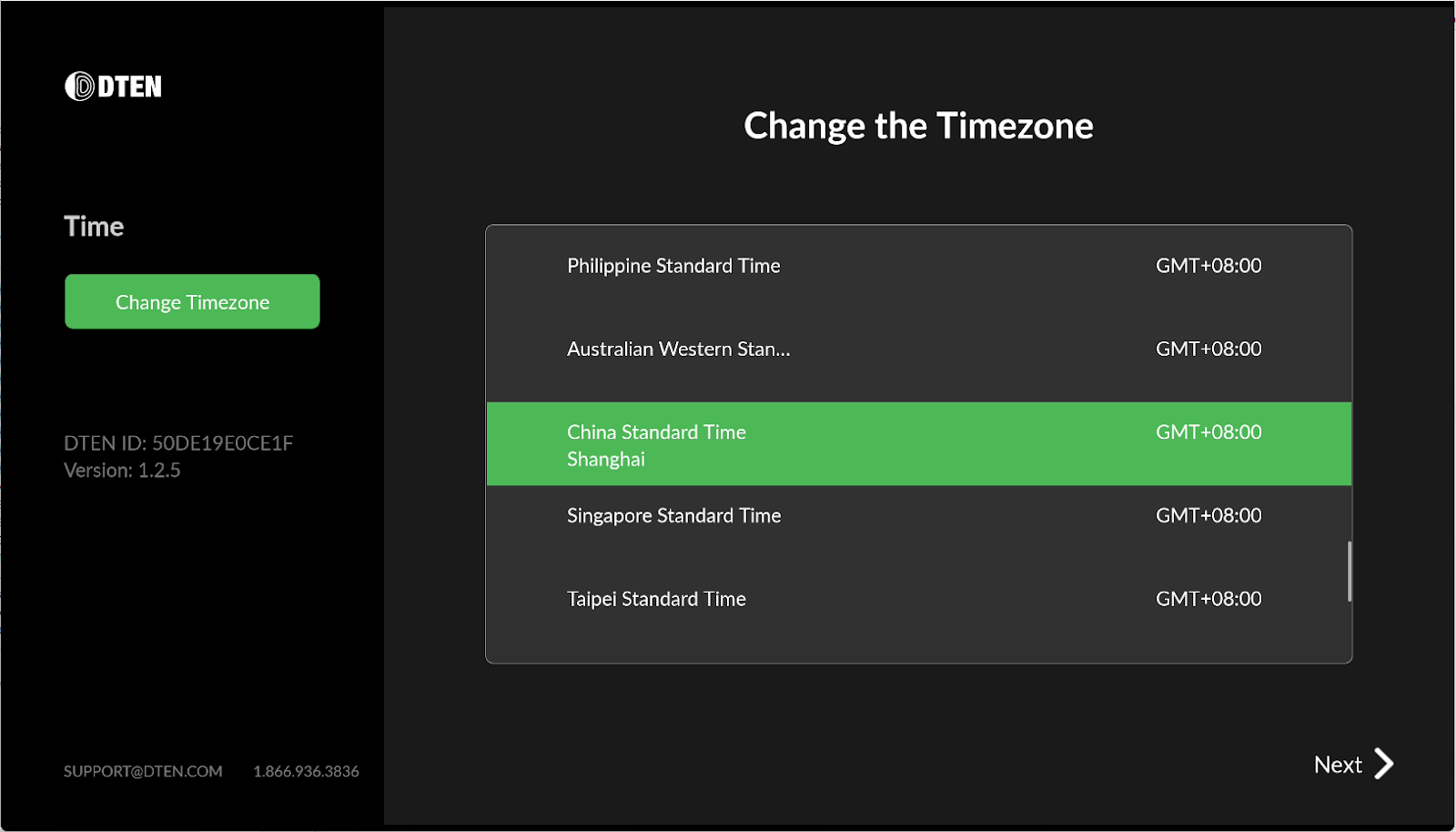Click GMT+08:00 offset in Singapore row

(1208, 515)
